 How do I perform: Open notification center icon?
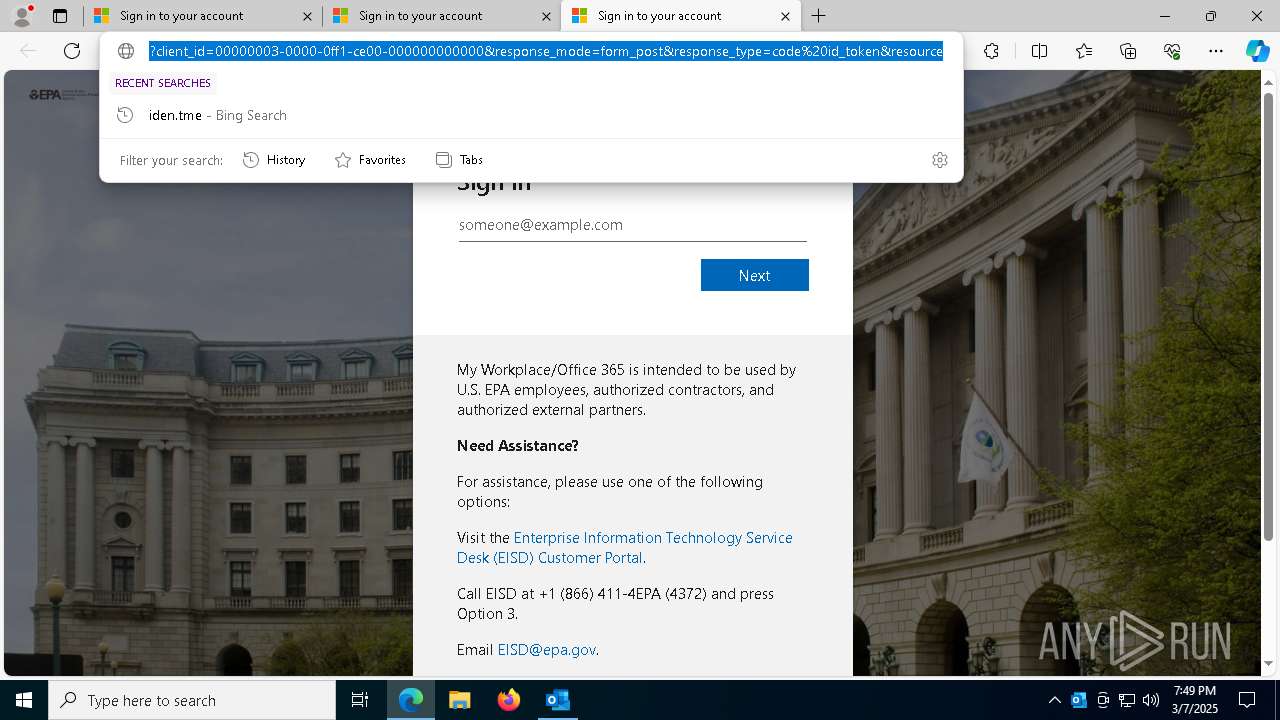pyautogui.click(x=1247, y=700)
